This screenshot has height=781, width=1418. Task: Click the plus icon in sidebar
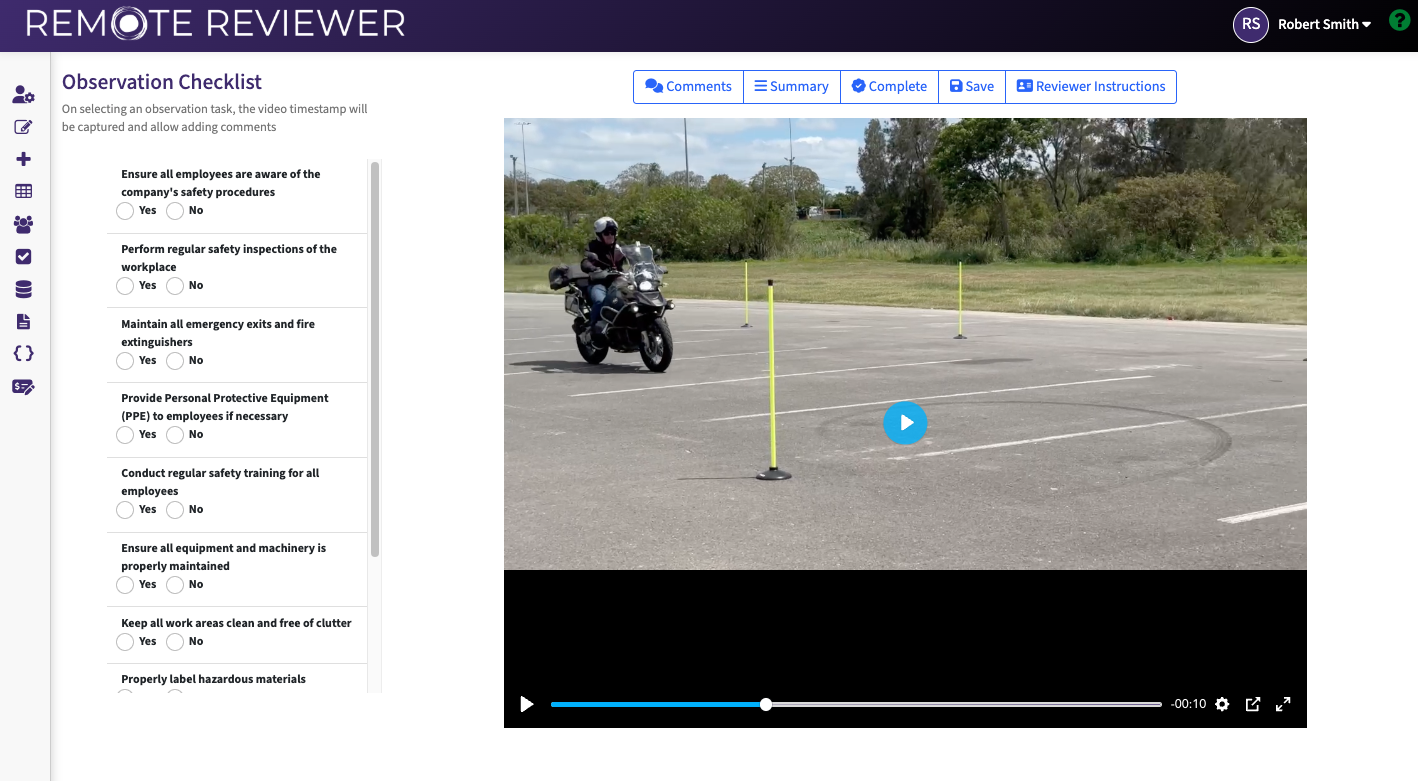(24, 159)
